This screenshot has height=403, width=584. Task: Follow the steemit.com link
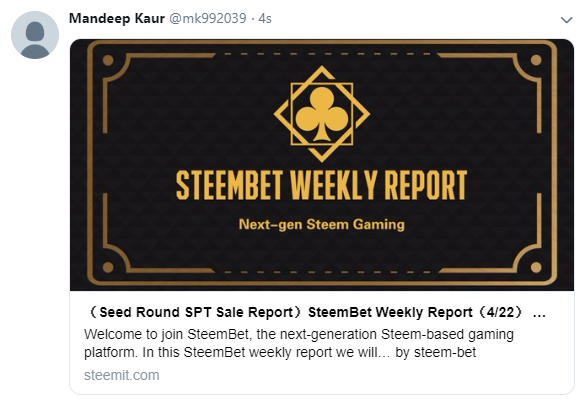pos(121,375)
